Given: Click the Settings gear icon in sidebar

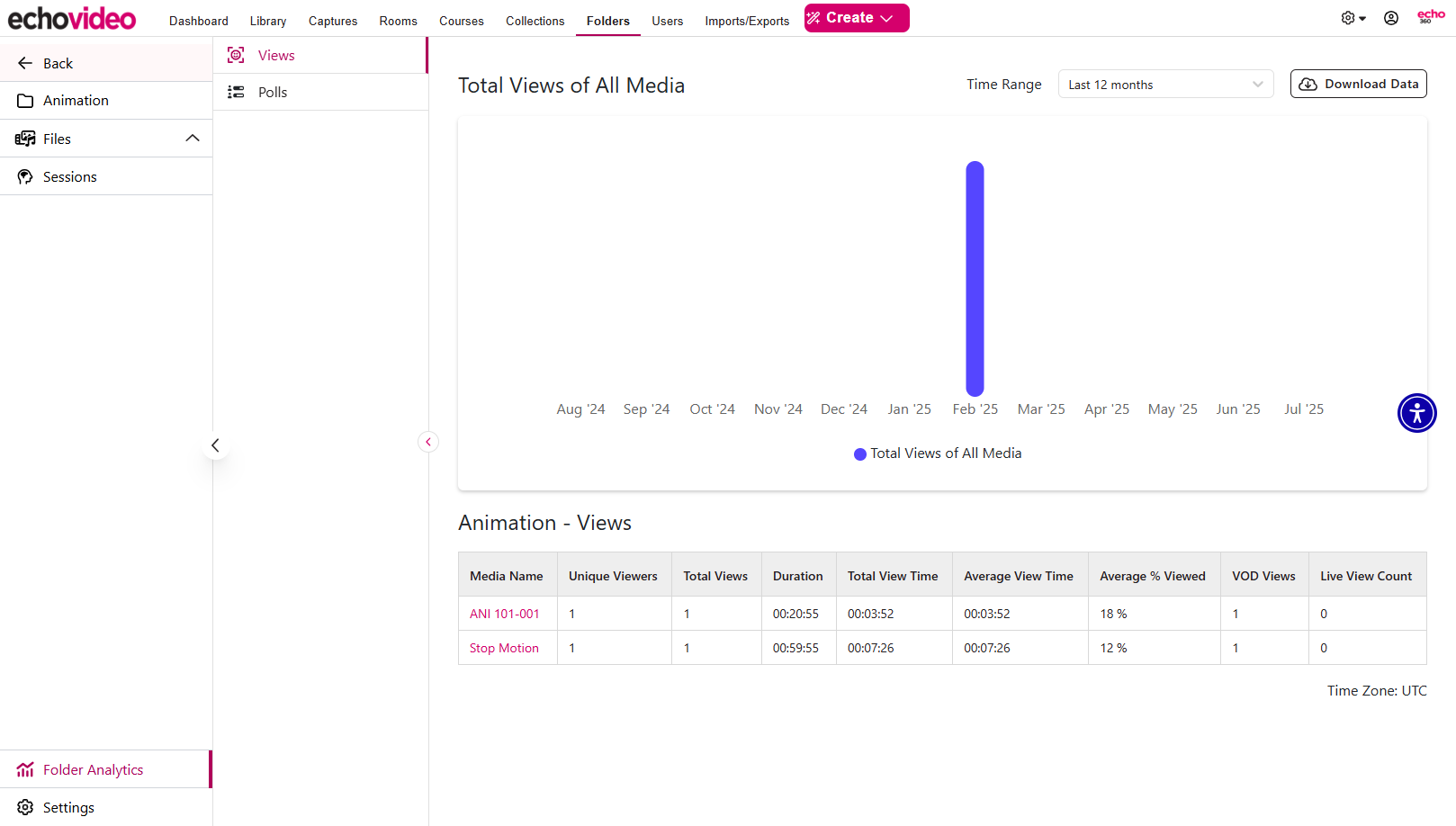Looking at the screenshot, I should point(25,807).
